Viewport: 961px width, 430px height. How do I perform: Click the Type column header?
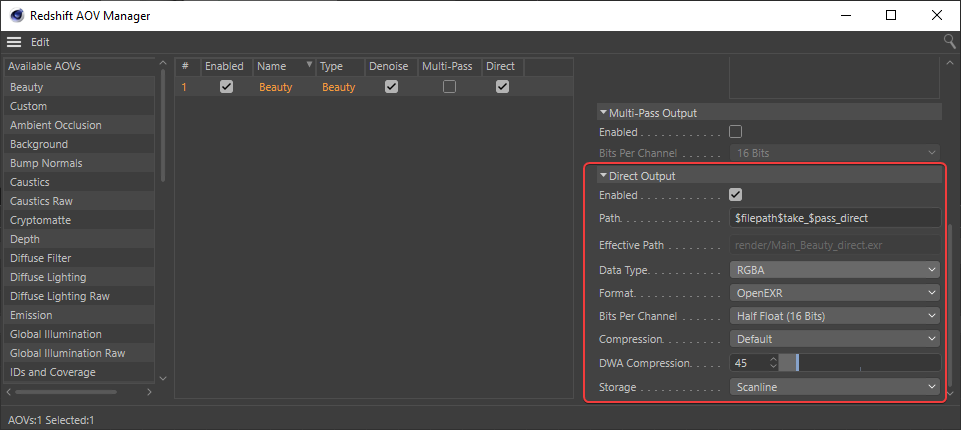coord(331,67)
